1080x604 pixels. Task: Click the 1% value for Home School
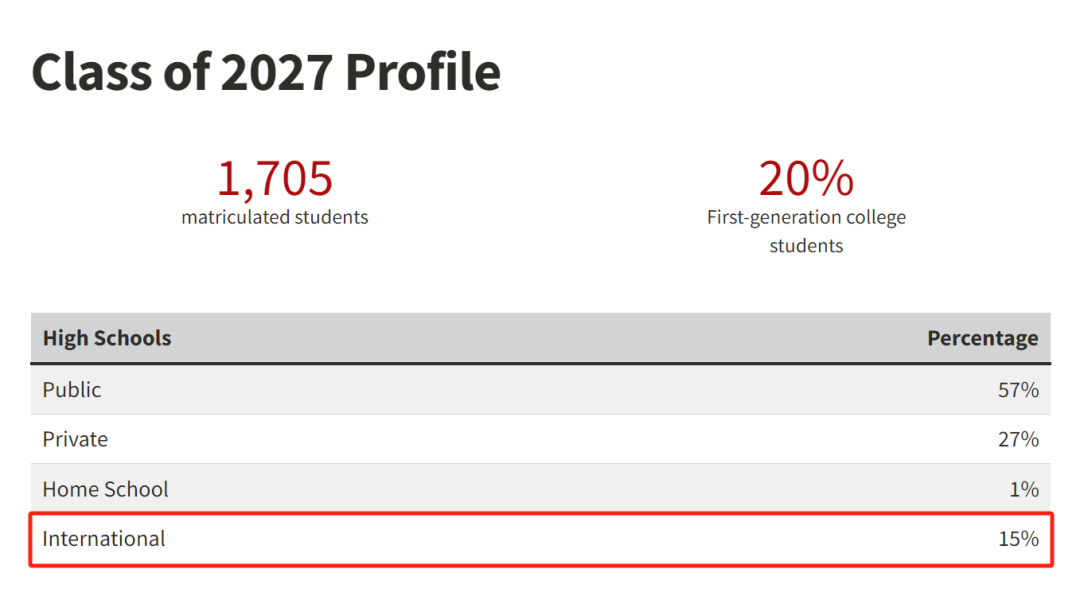tap(1024, 489)
